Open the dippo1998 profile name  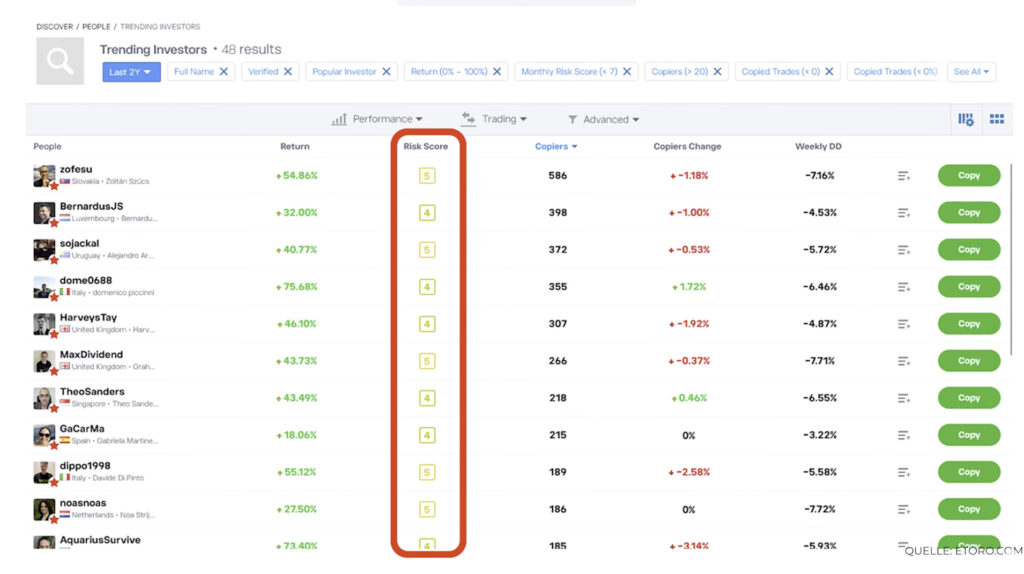(85, 466)
